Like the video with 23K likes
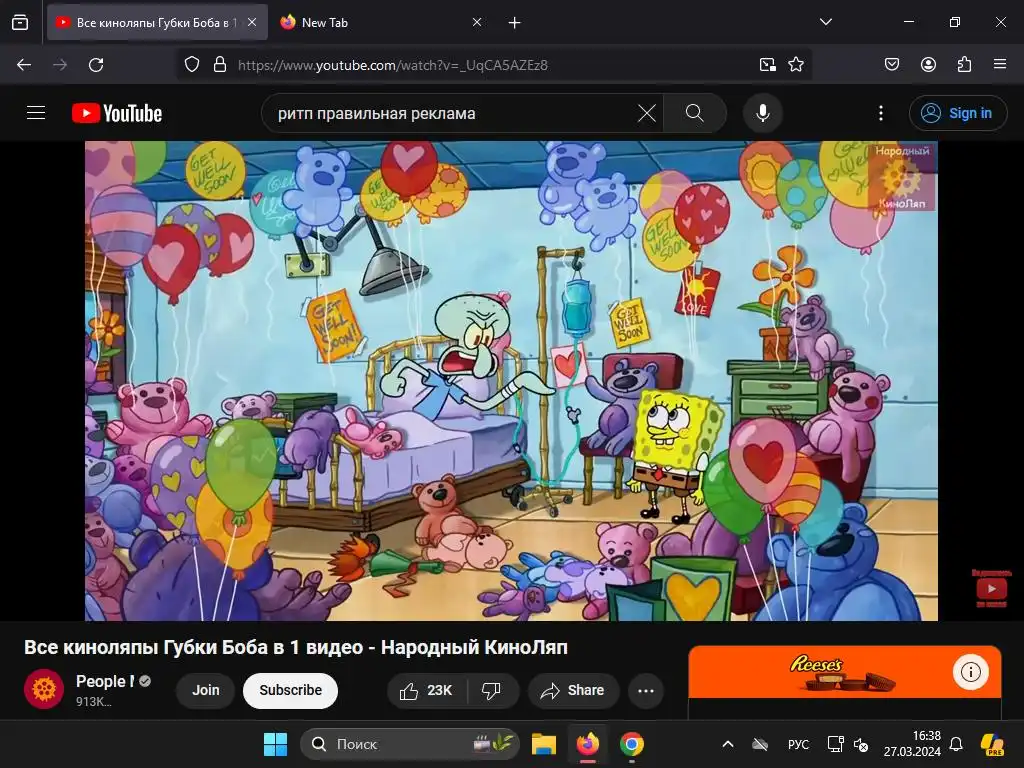 tap(427, 690)
